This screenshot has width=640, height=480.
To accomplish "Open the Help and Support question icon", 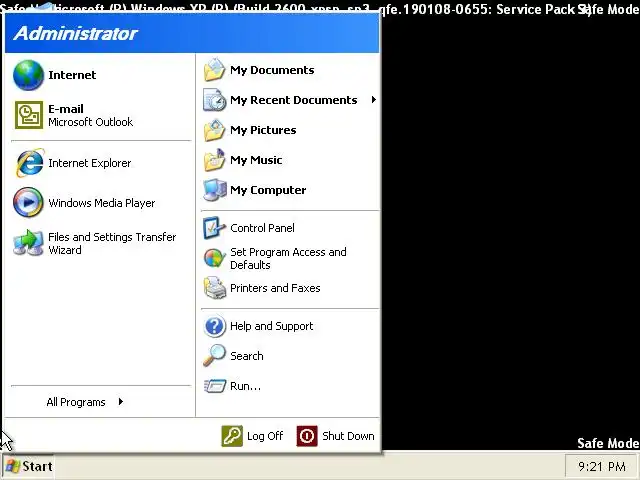I will pos(214,326).
